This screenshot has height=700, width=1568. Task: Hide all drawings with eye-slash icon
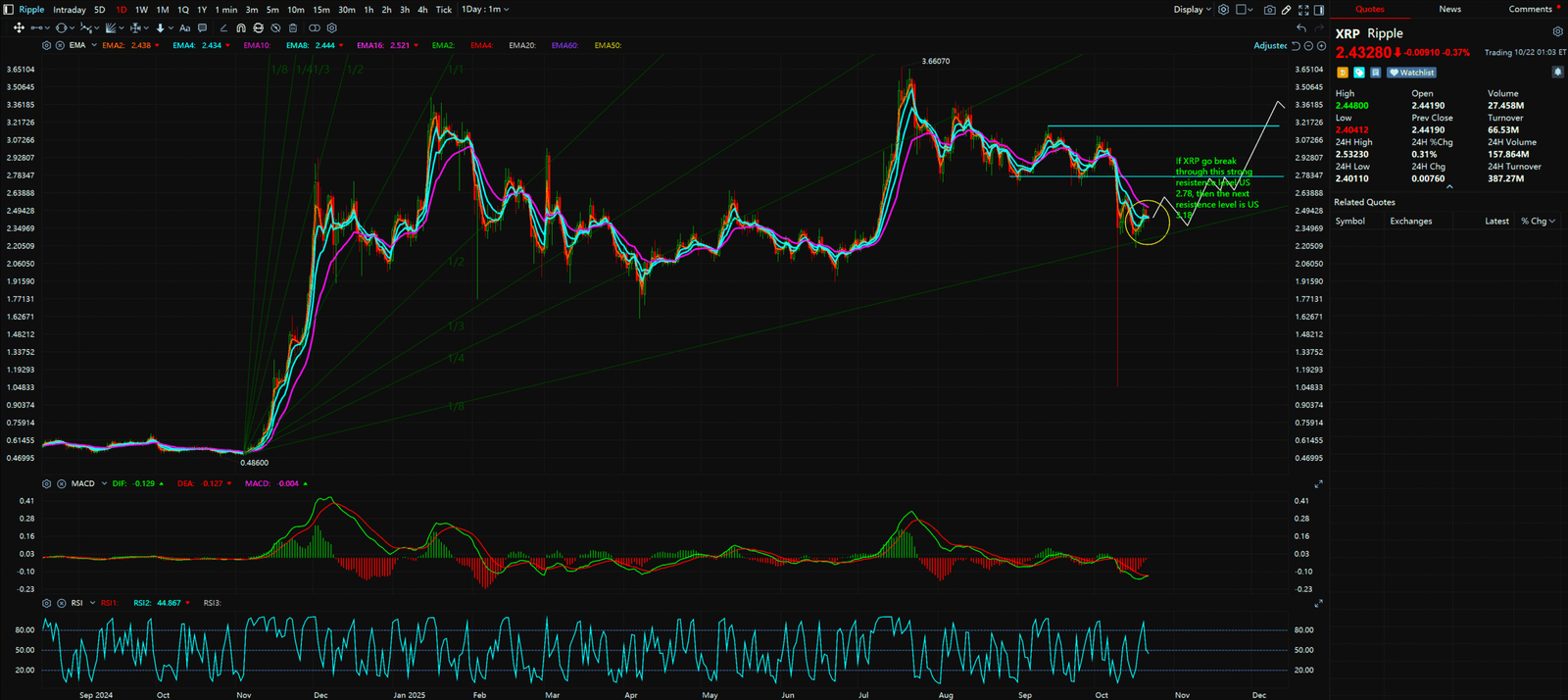coord(275,28)
